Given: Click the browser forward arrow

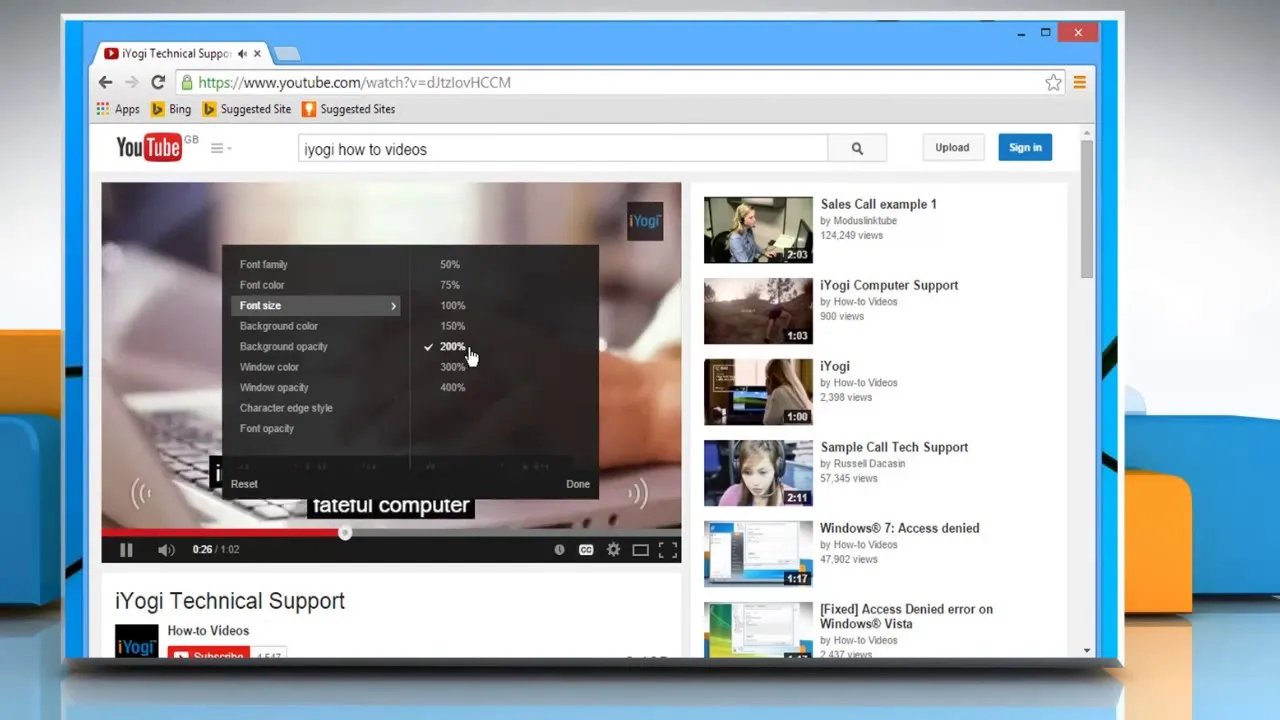Looking at the screenshot, I should coord(132,82).
